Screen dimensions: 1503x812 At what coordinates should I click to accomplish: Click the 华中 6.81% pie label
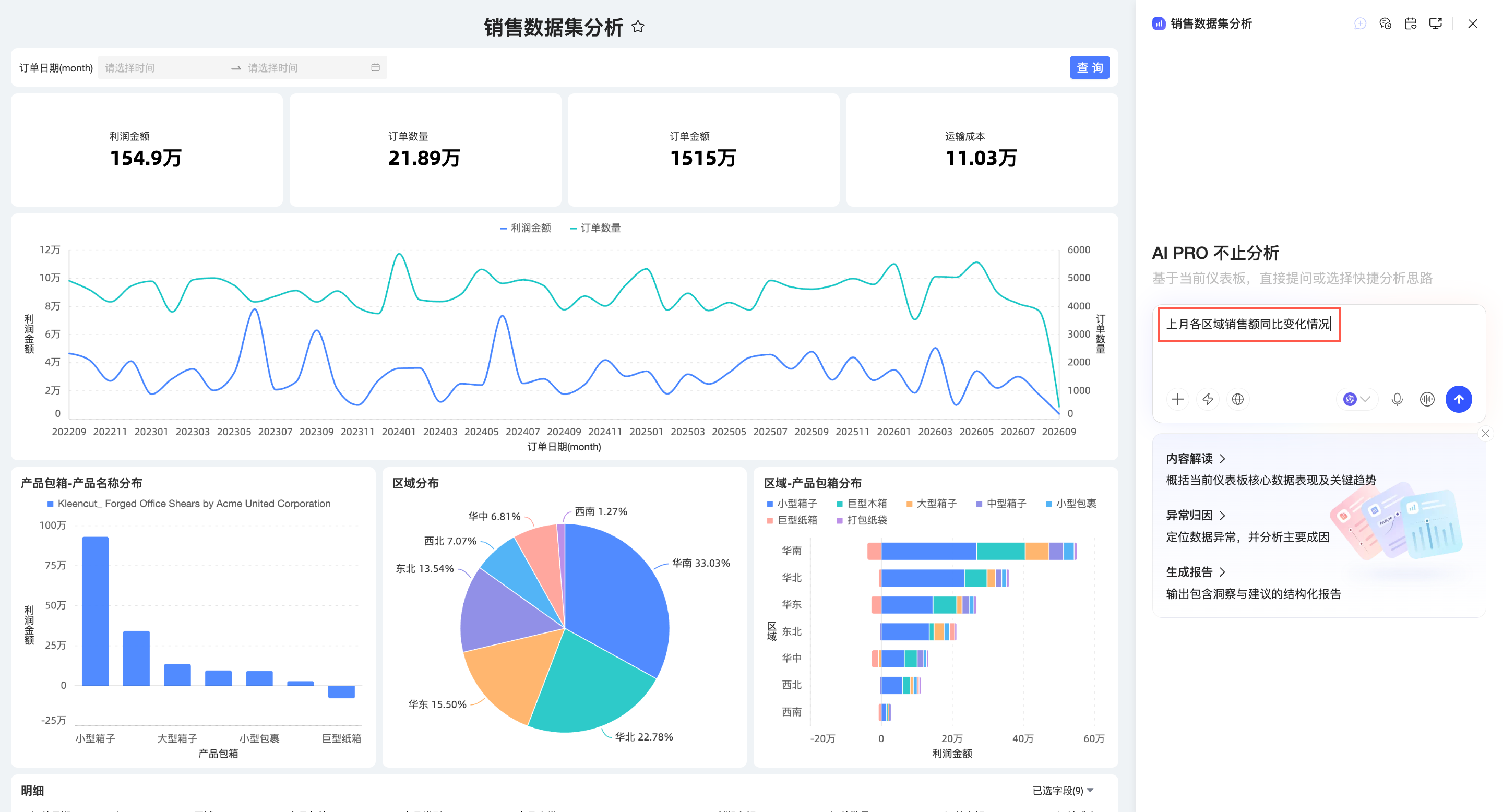[x=494, y=516]
